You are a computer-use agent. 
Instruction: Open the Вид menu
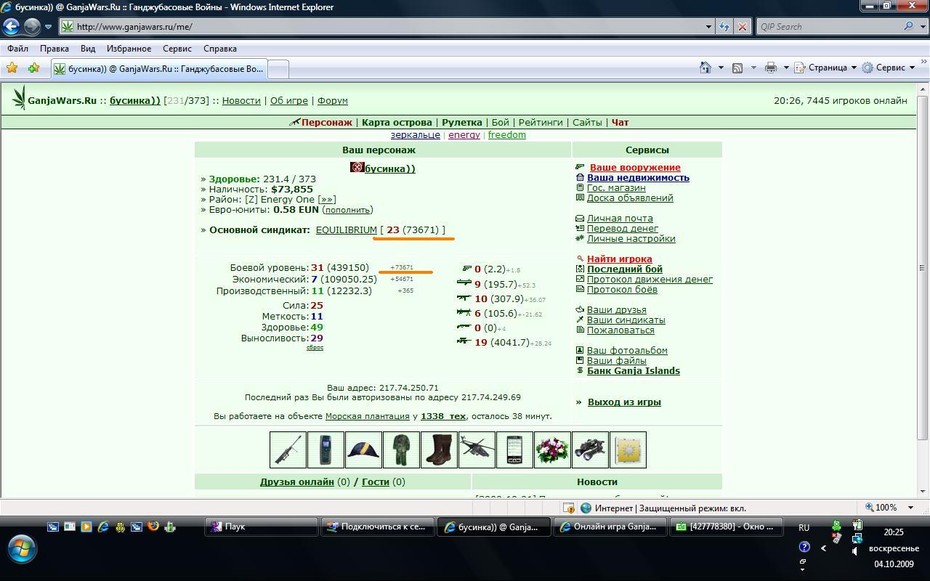[x=88, y=49]
